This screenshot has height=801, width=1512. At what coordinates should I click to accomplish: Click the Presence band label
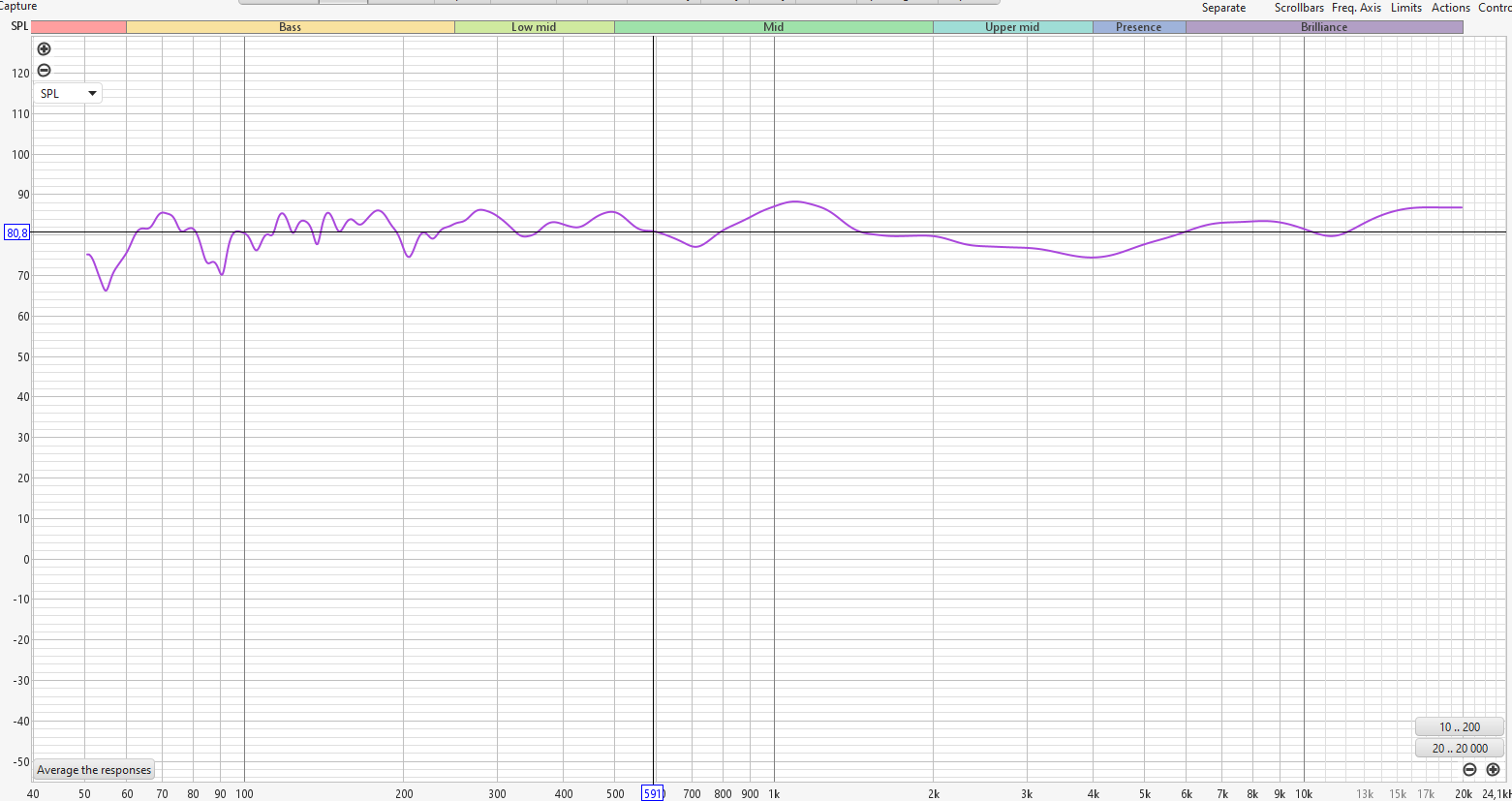tap(1138, 27)
